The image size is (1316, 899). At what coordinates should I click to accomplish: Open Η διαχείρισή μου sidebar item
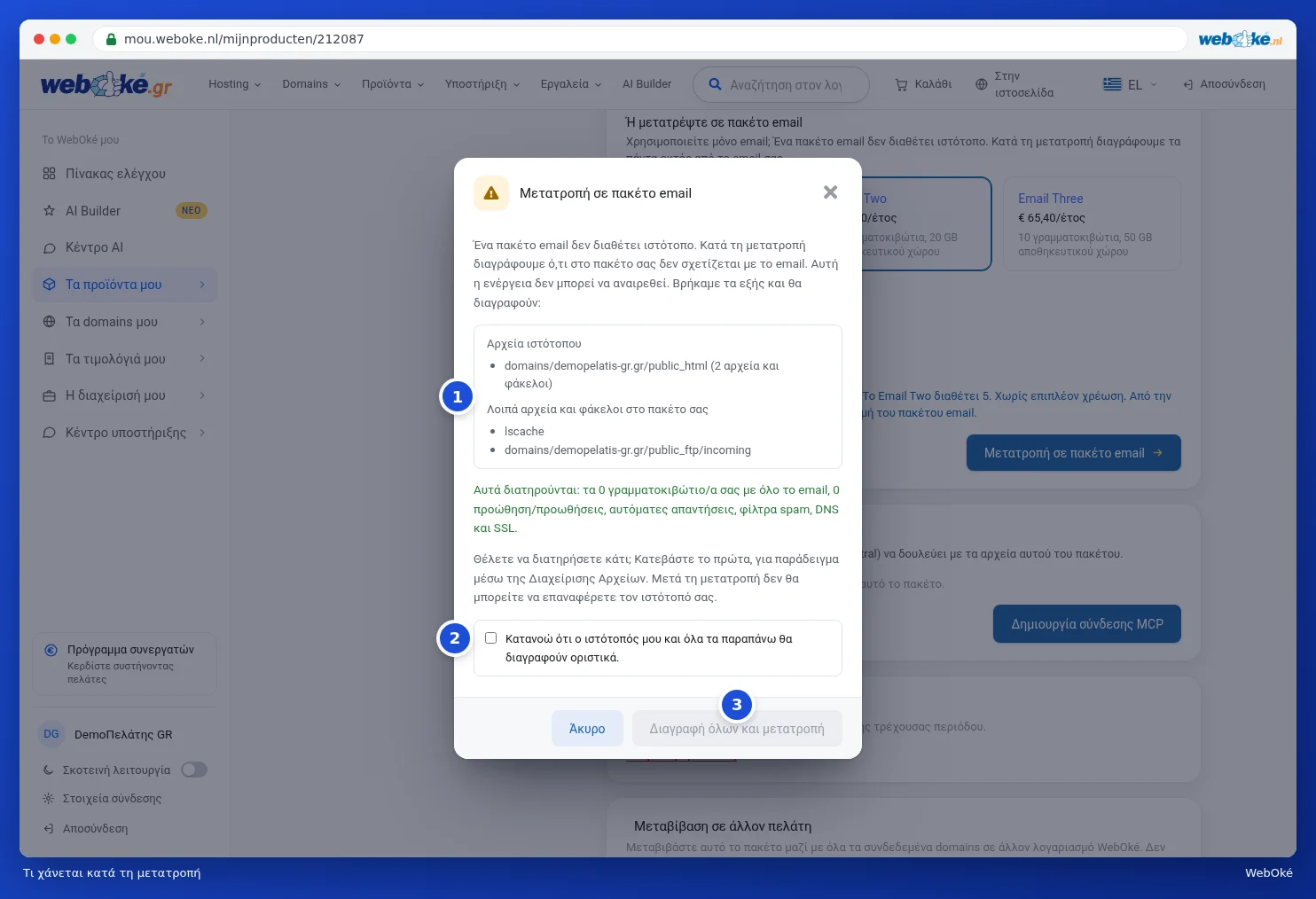pos(124,396)
